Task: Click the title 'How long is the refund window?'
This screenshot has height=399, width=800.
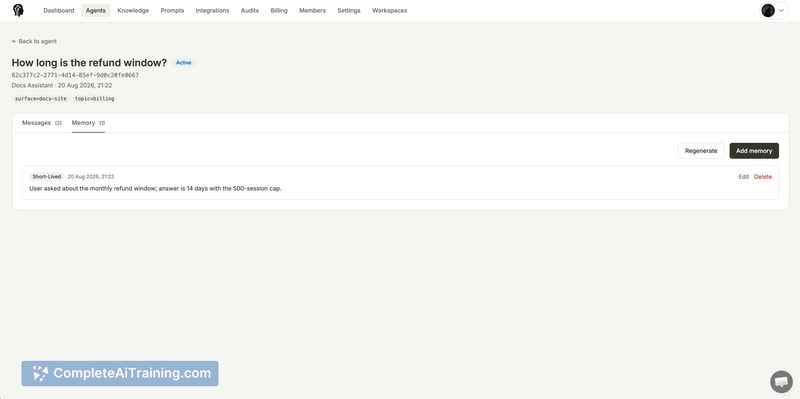Action: click(89, 63)
